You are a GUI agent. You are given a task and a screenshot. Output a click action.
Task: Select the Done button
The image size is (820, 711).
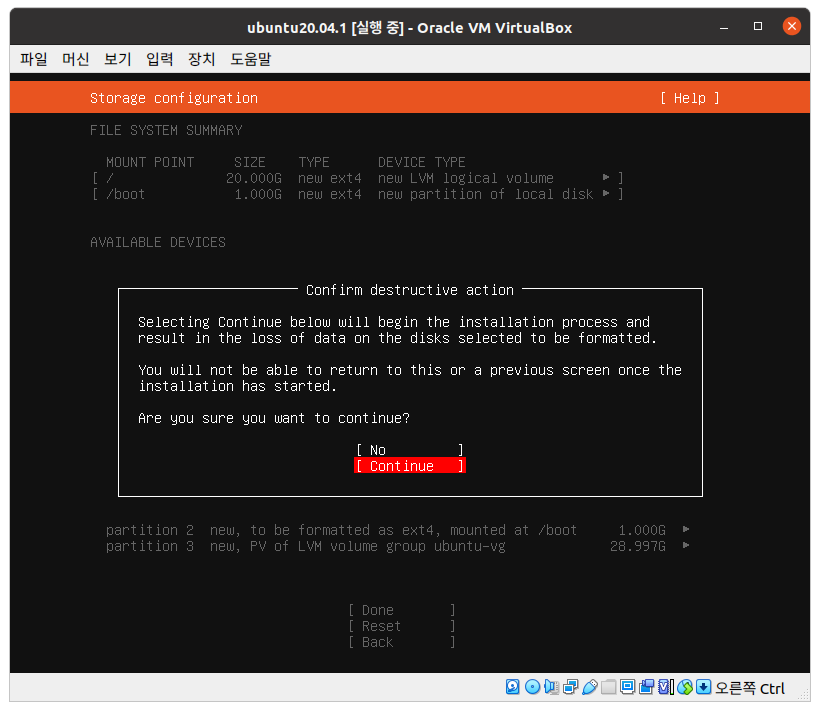point(401,610)
